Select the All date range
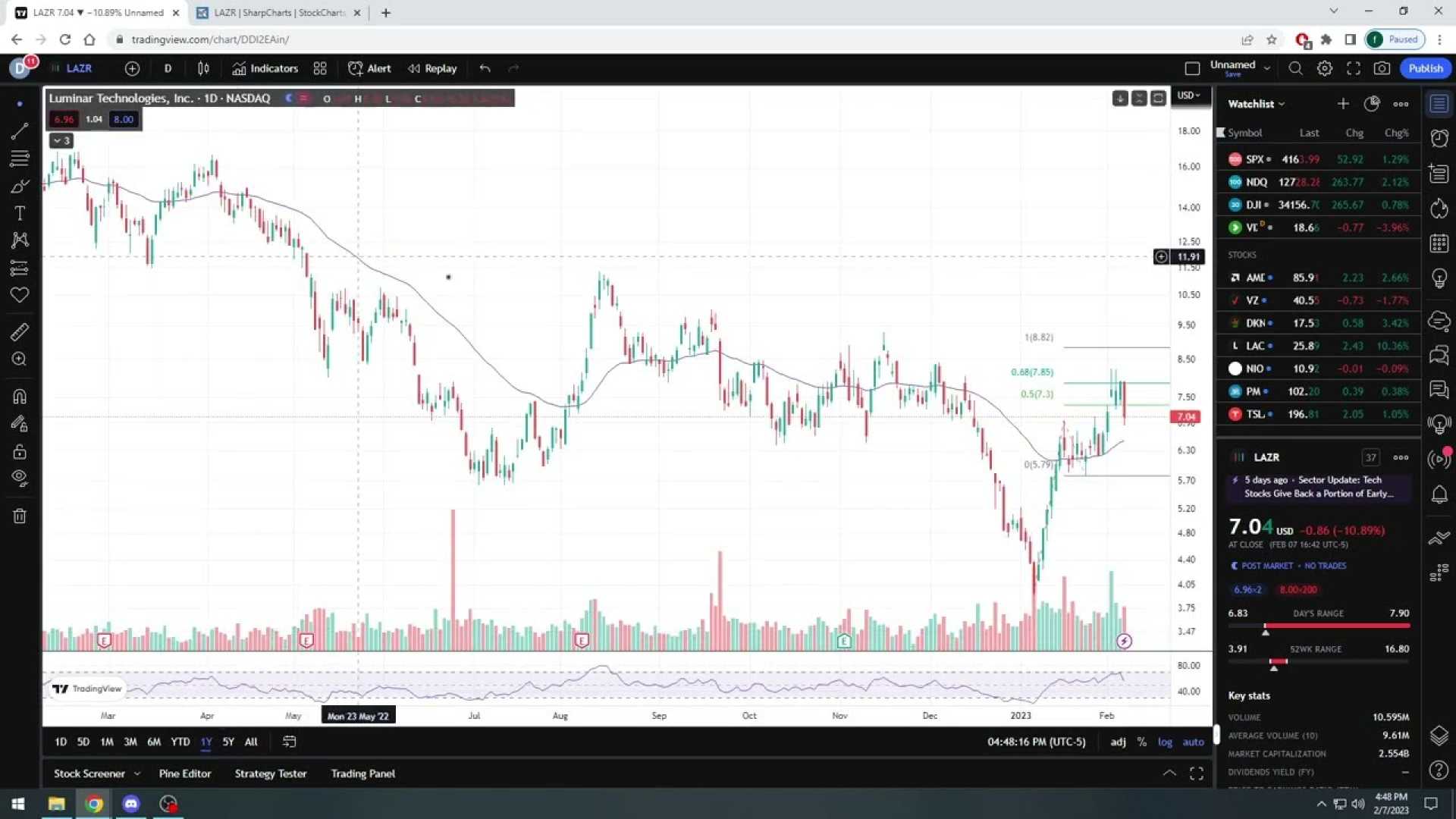Viewport: 1456px width, 819px height. click(251, 742)
